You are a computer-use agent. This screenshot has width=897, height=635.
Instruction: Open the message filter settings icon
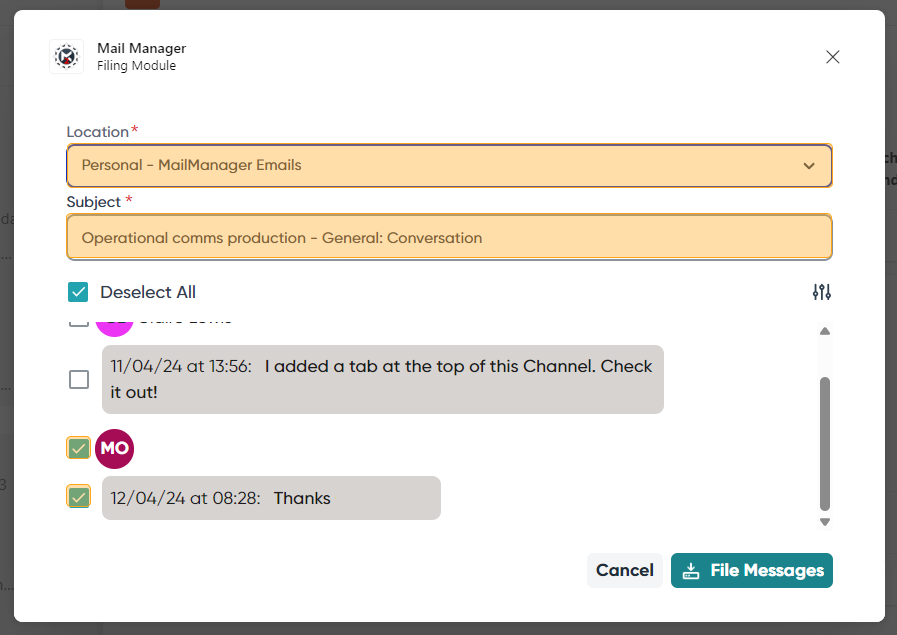(821, 292)
